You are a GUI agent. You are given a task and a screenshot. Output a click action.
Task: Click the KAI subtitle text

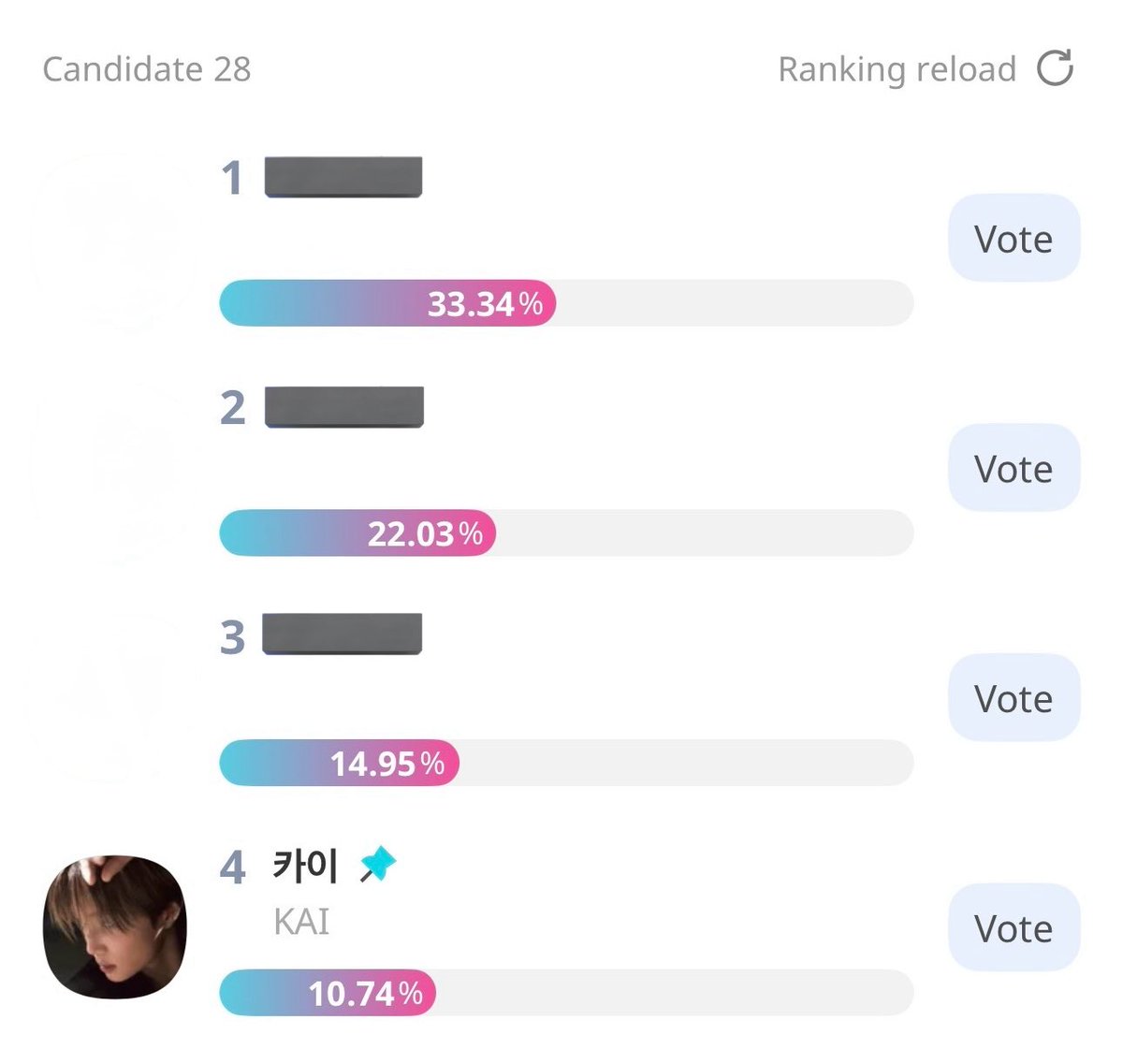click(301, 922)
